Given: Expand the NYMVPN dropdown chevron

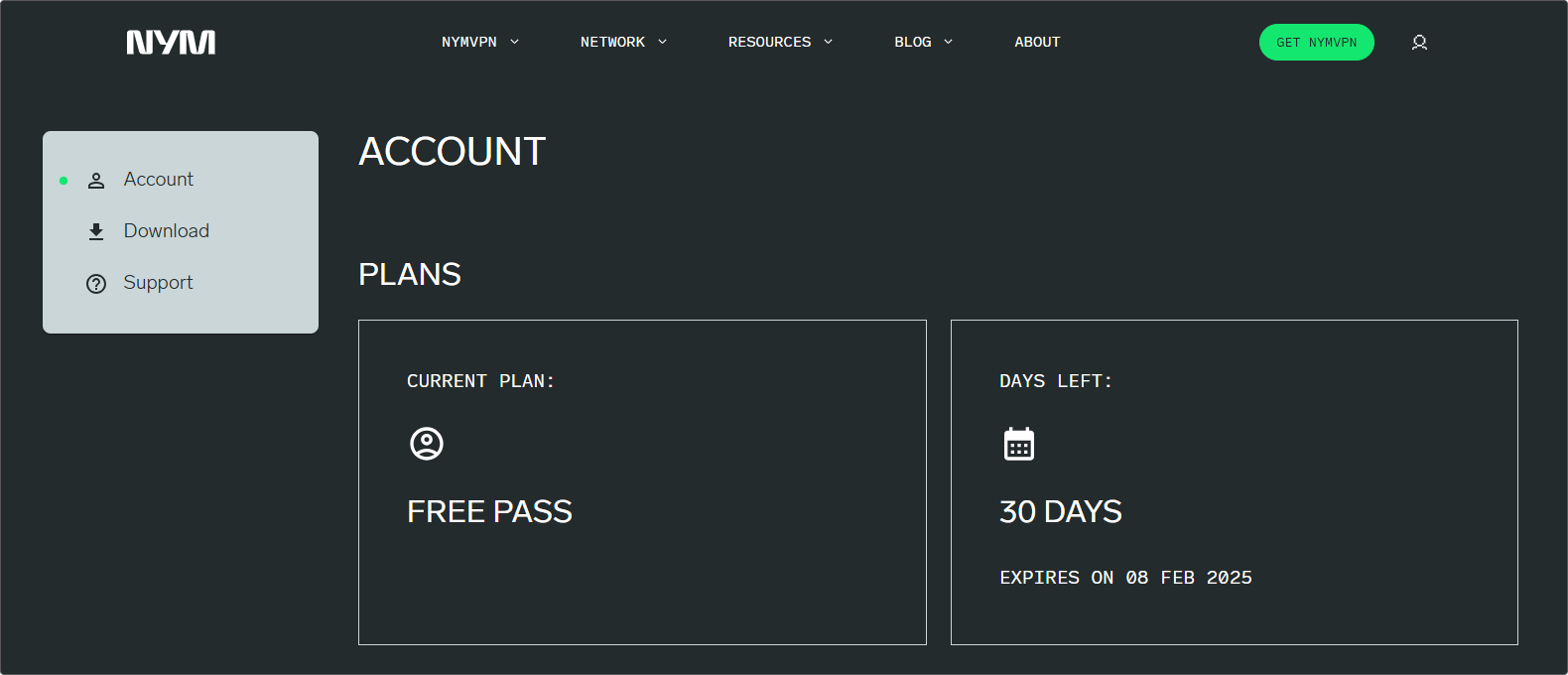Looking at the screenshot, I should coord(514,42).
